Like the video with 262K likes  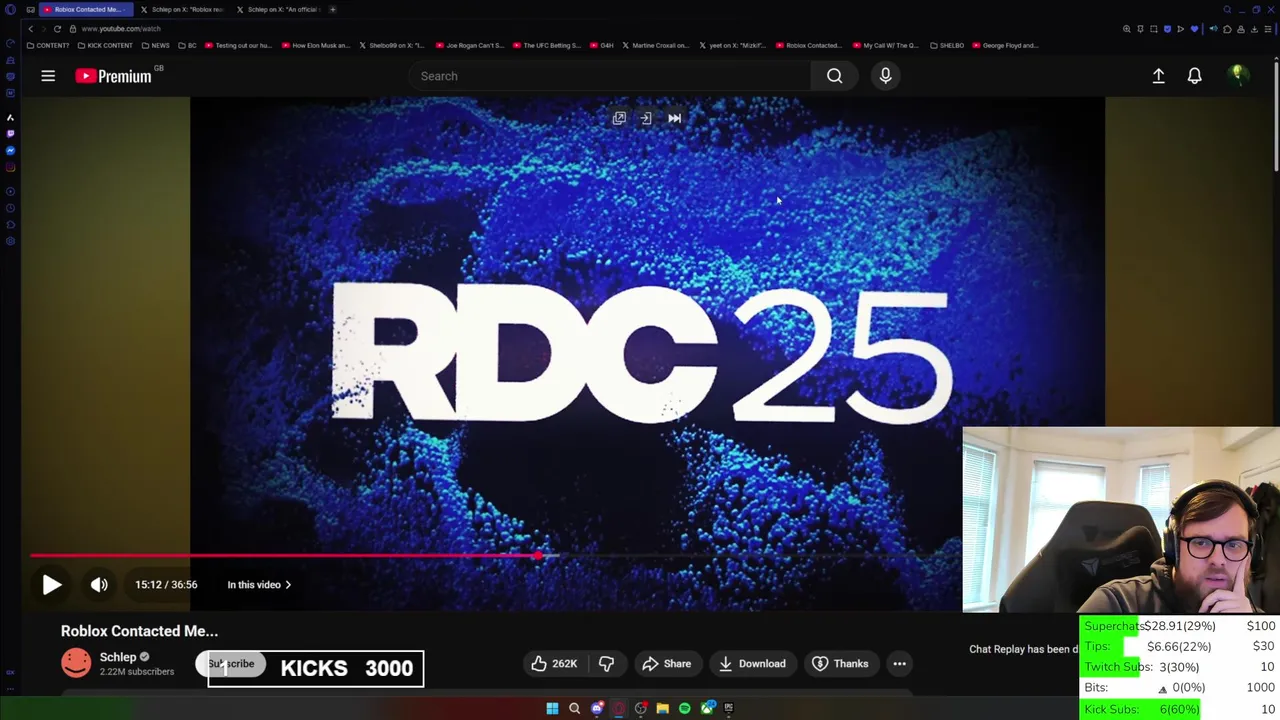coord(553,664)
